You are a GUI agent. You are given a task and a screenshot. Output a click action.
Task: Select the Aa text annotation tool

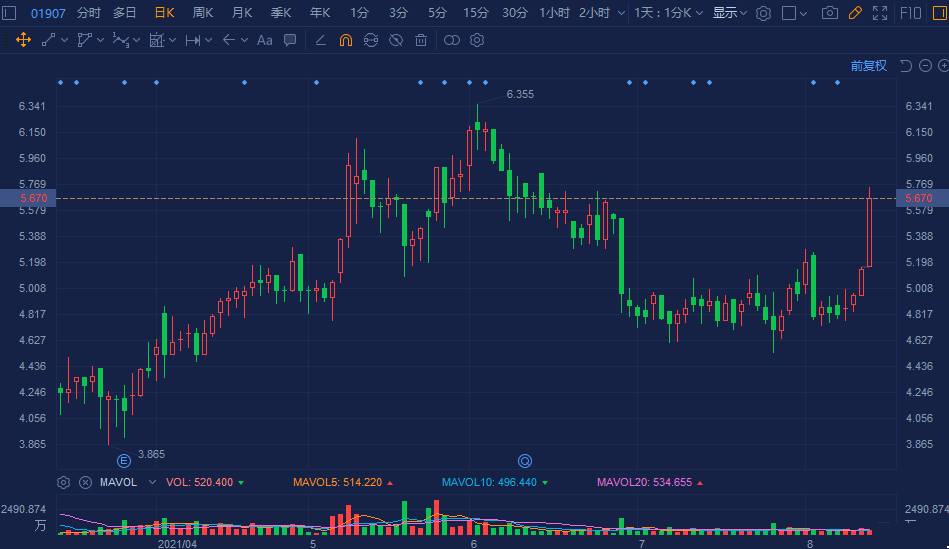click(x=264, y=40)
